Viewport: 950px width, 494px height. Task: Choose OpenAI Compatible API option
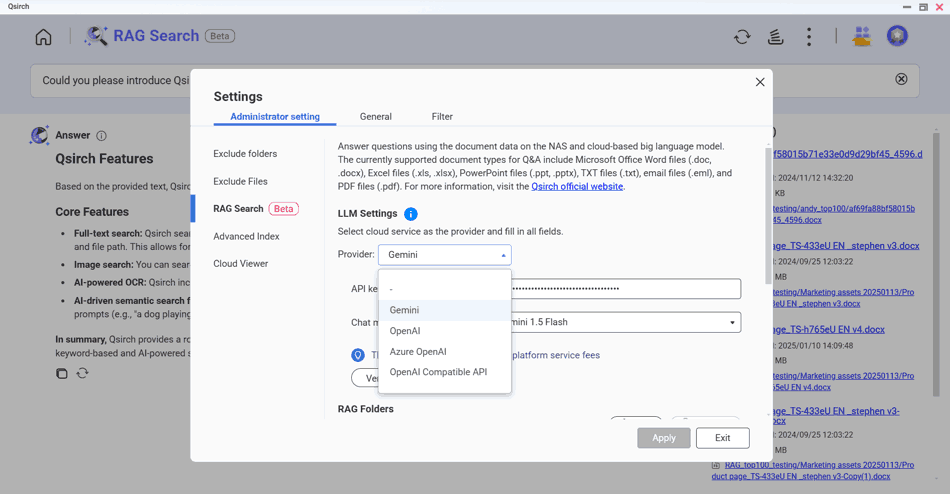click(445, 372)
